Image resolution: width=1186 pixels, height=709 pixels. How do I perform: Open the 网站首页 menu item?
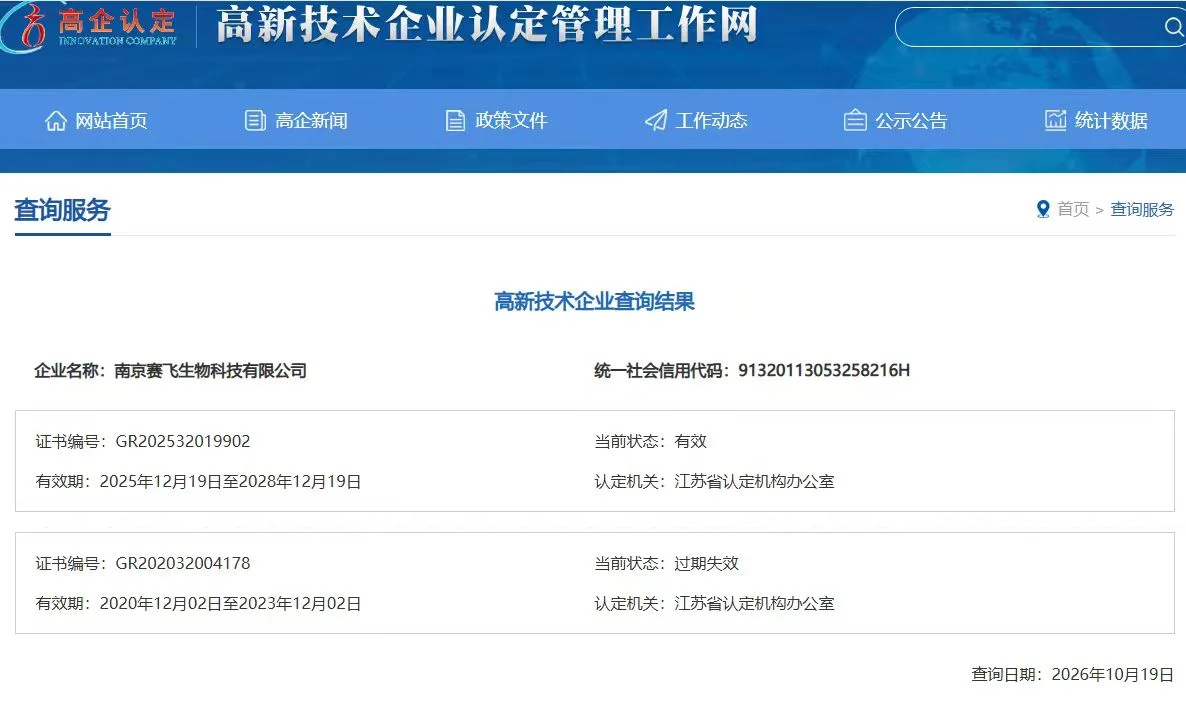click(111, 121)
